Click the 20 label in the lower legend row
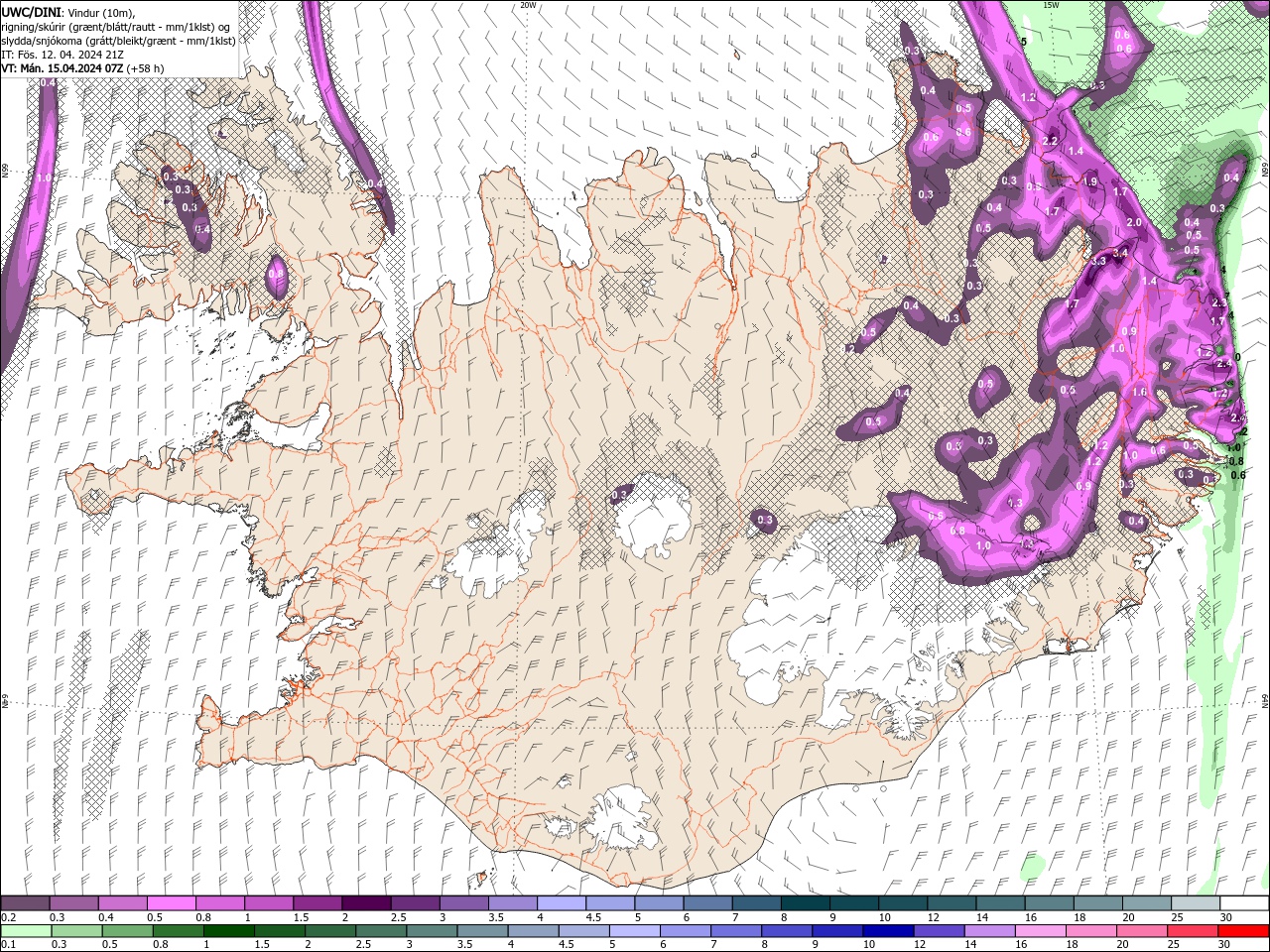The width and height of the screenshot is (1270, 952). [1122, 945]
